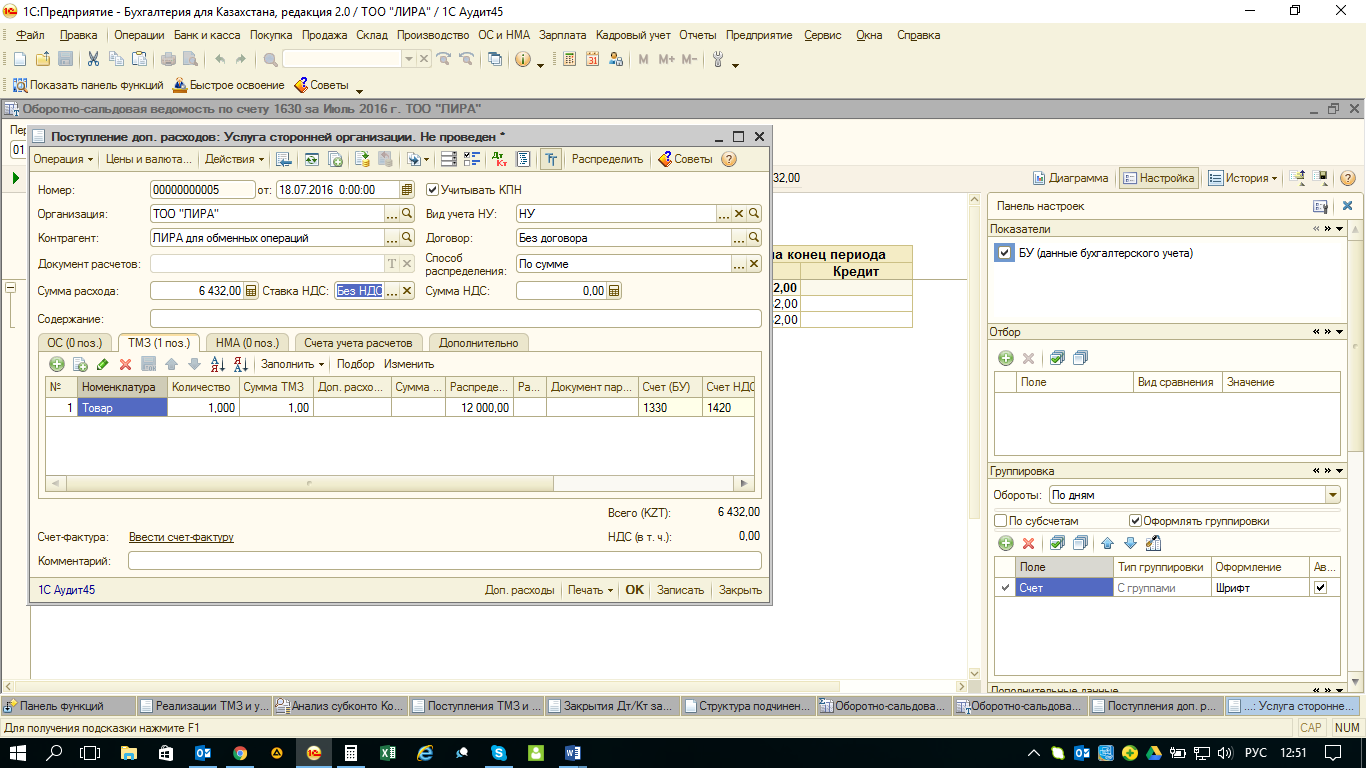Open the calculator icon in main toolbar
Screen dimensions: 1366x768
tap(570, 59)
